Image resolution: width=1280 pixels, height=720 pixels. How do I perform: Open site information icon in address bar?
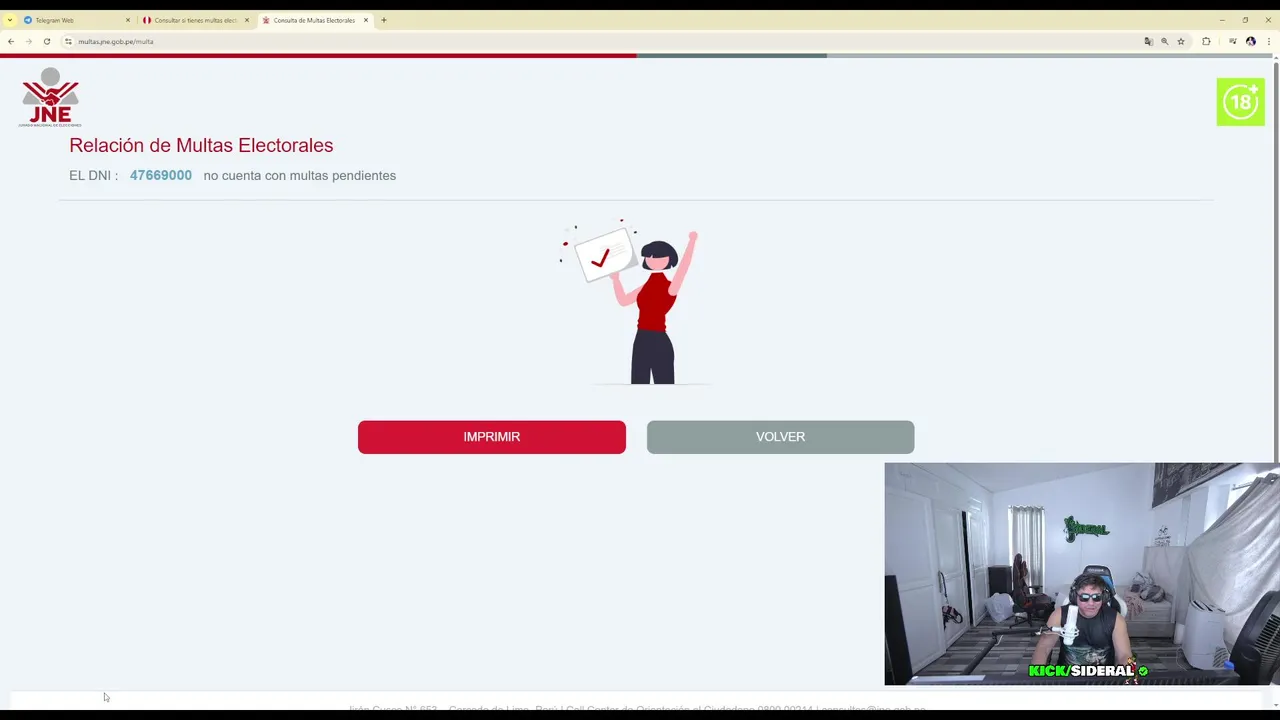click(68, 41)
